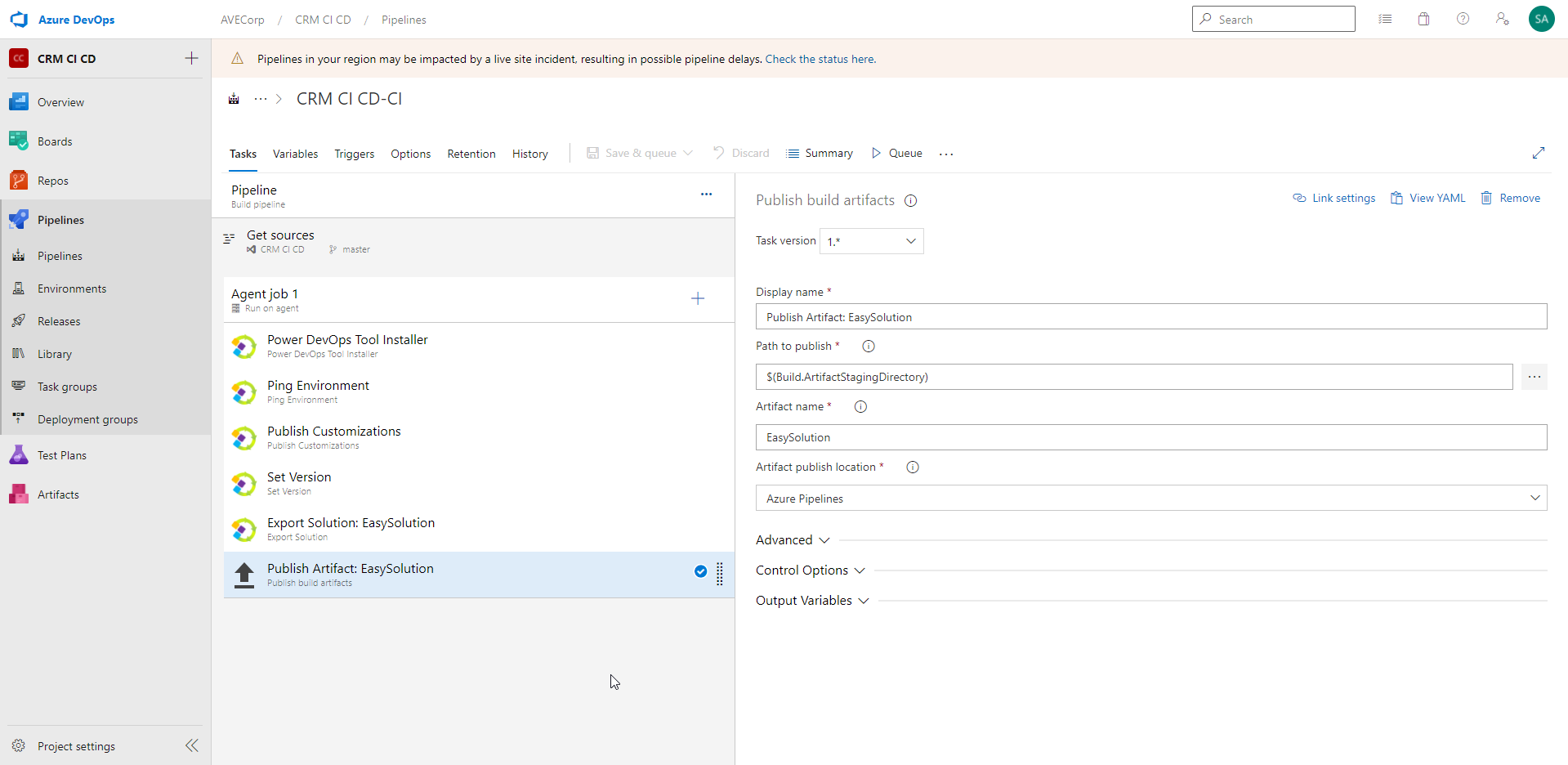Open the work items list icon
Image resolution: width=1568 pixels, height=765 pixels.
pos(1385,19)
